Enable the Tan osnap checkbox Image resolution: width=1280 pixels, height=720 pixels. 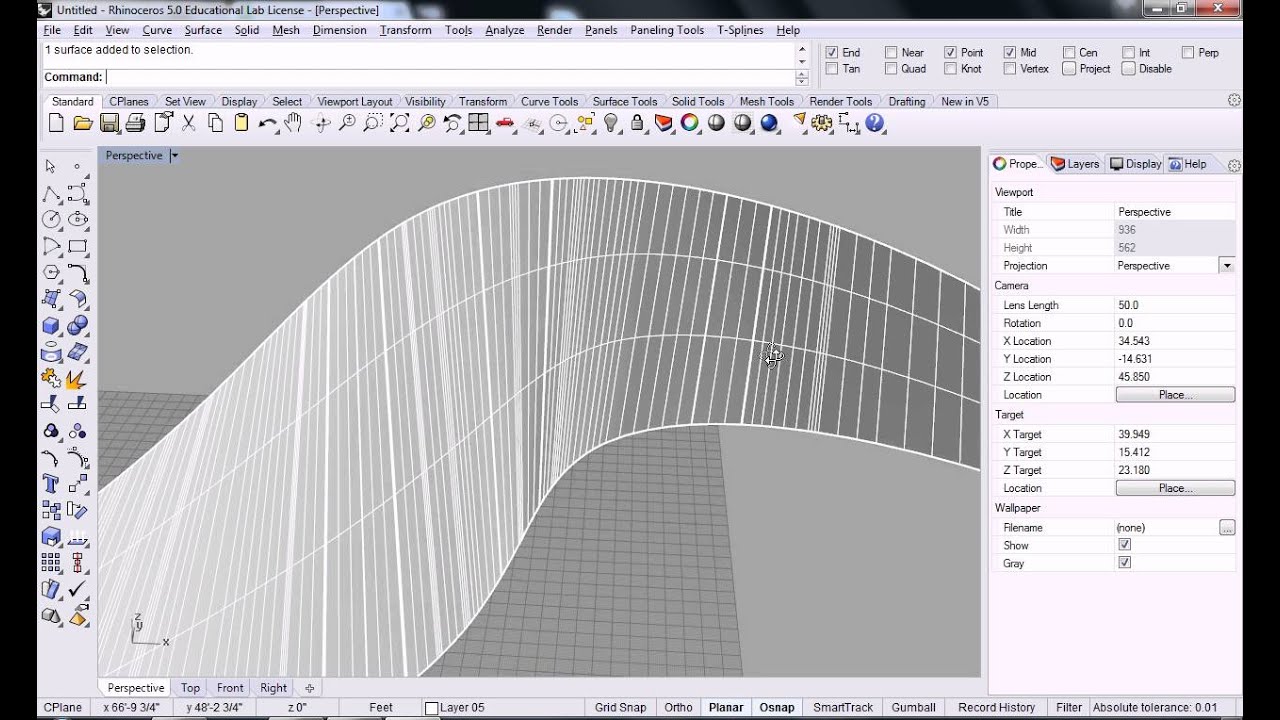pyautogui.click(x=832, y=69)
